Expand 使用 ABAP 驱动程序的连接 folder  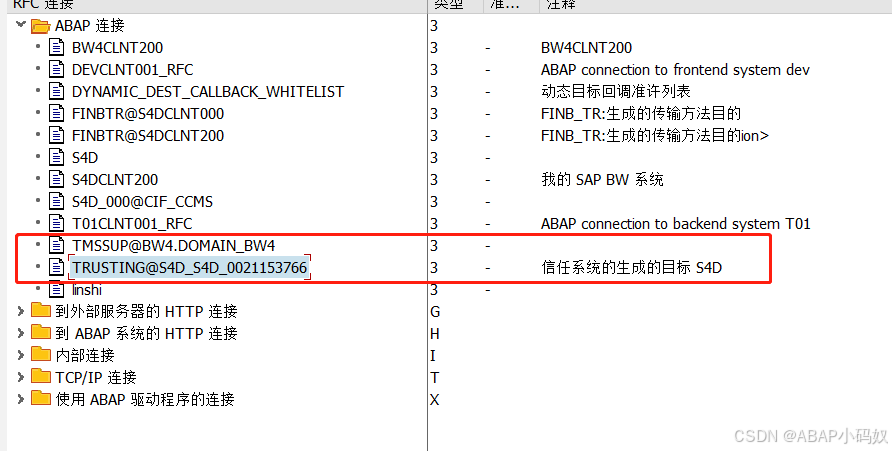tap(20, 399)
